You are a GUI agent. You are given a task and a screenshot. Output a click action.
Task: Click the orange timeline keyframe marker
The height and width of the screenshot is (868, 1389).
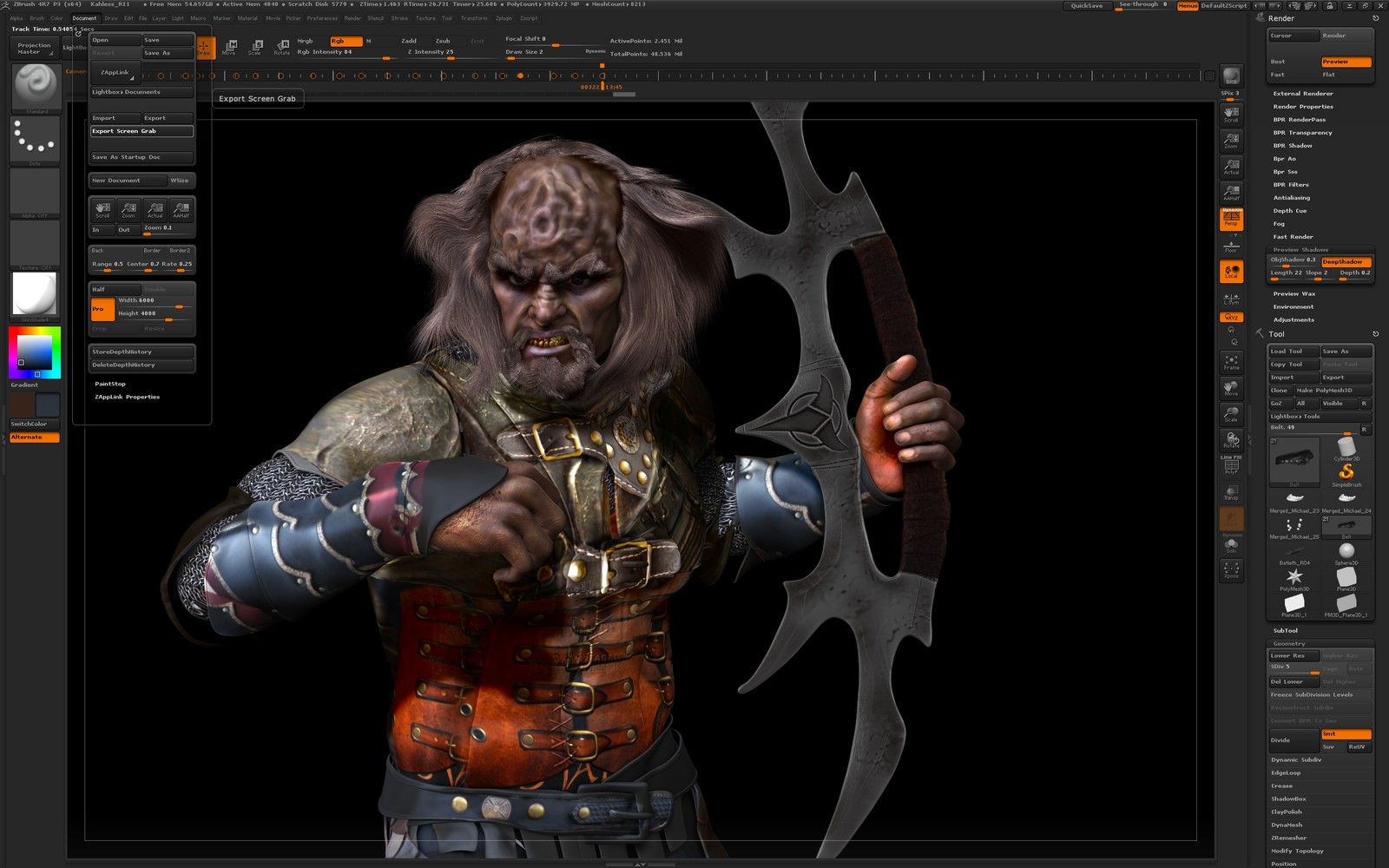click(x=520, y=76)
